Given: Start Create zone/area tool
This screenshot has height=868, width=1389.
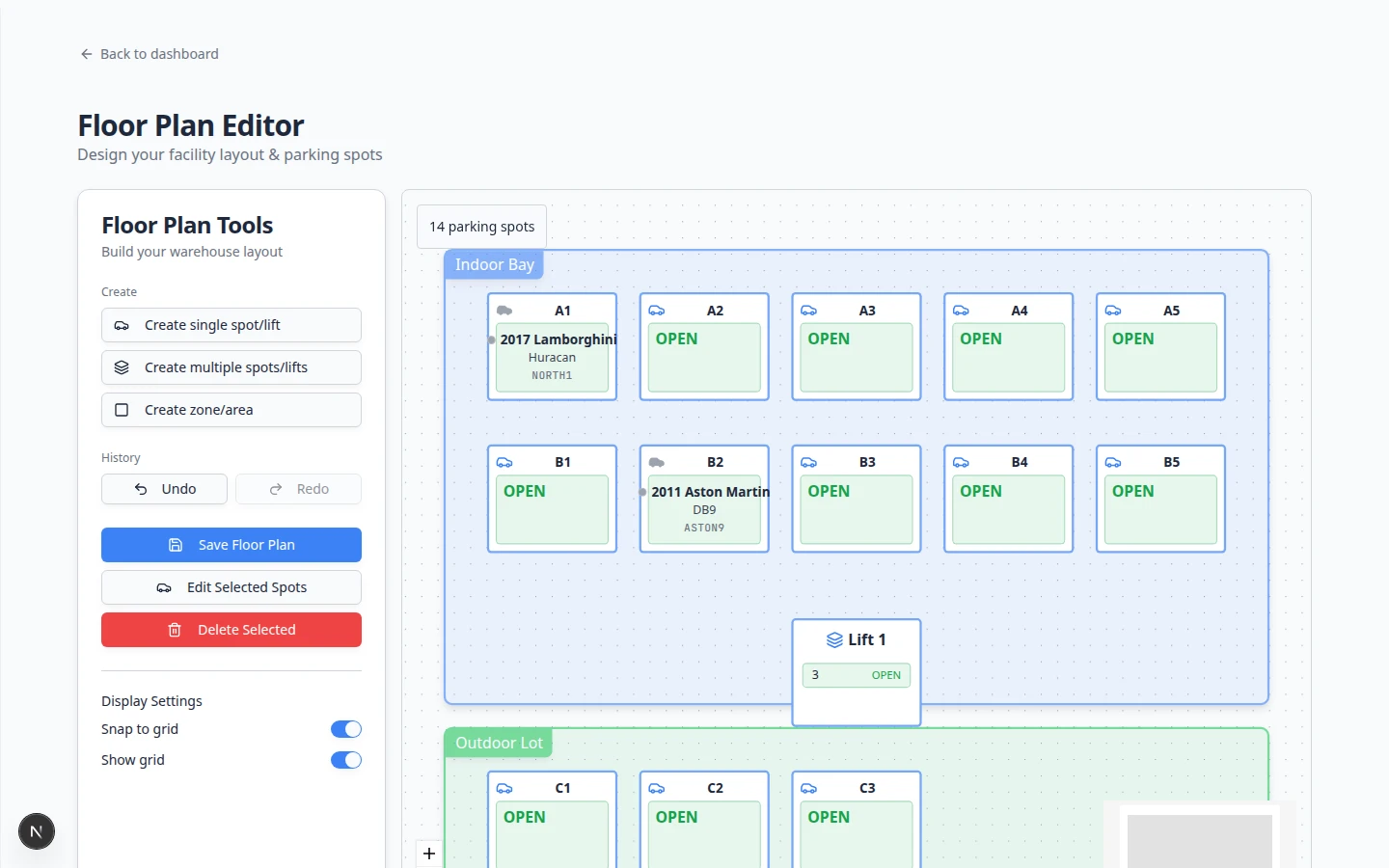Looking at the screenshot, I should tap(231, 410).
